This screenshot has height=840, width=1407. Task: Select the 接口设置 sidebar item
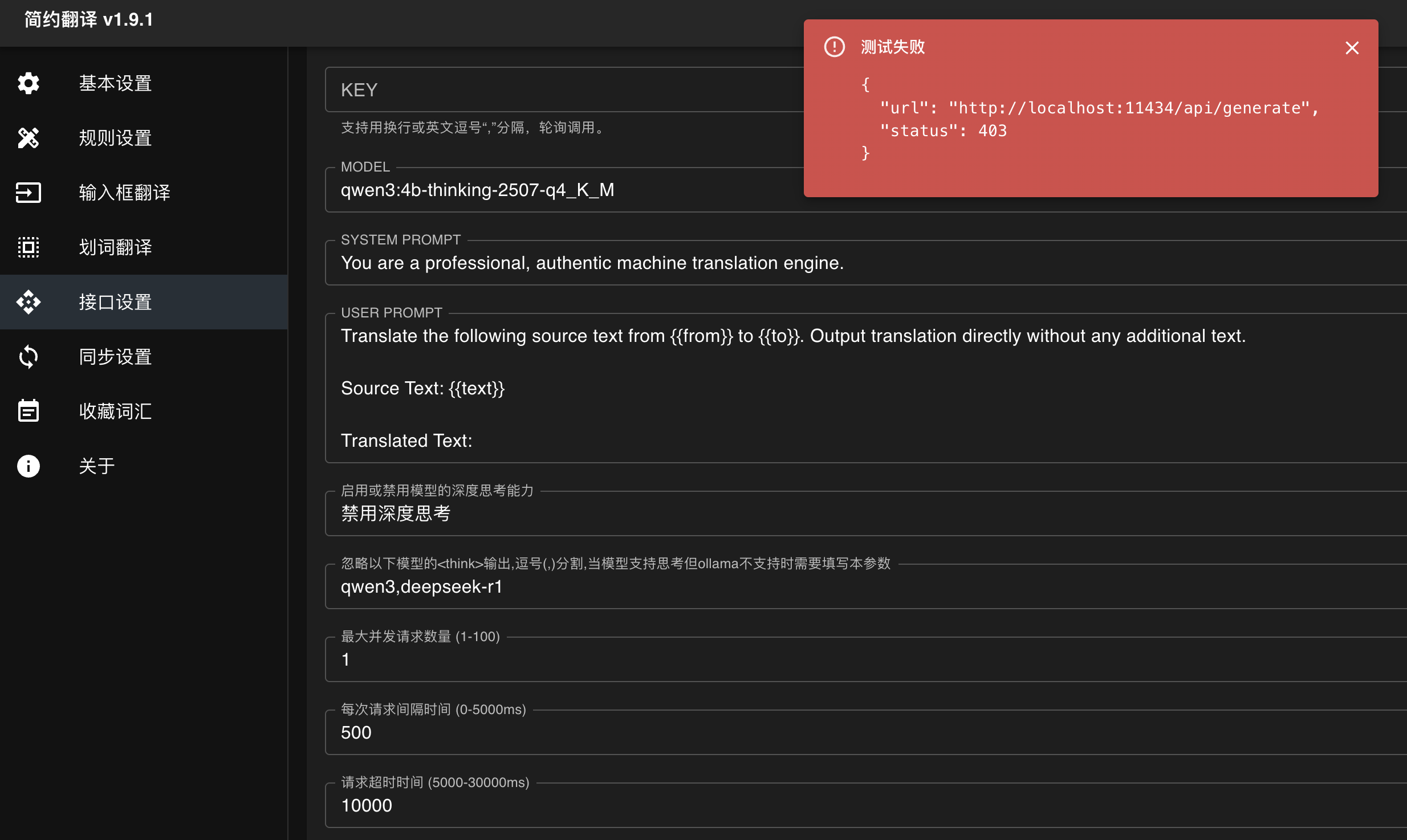144,302
